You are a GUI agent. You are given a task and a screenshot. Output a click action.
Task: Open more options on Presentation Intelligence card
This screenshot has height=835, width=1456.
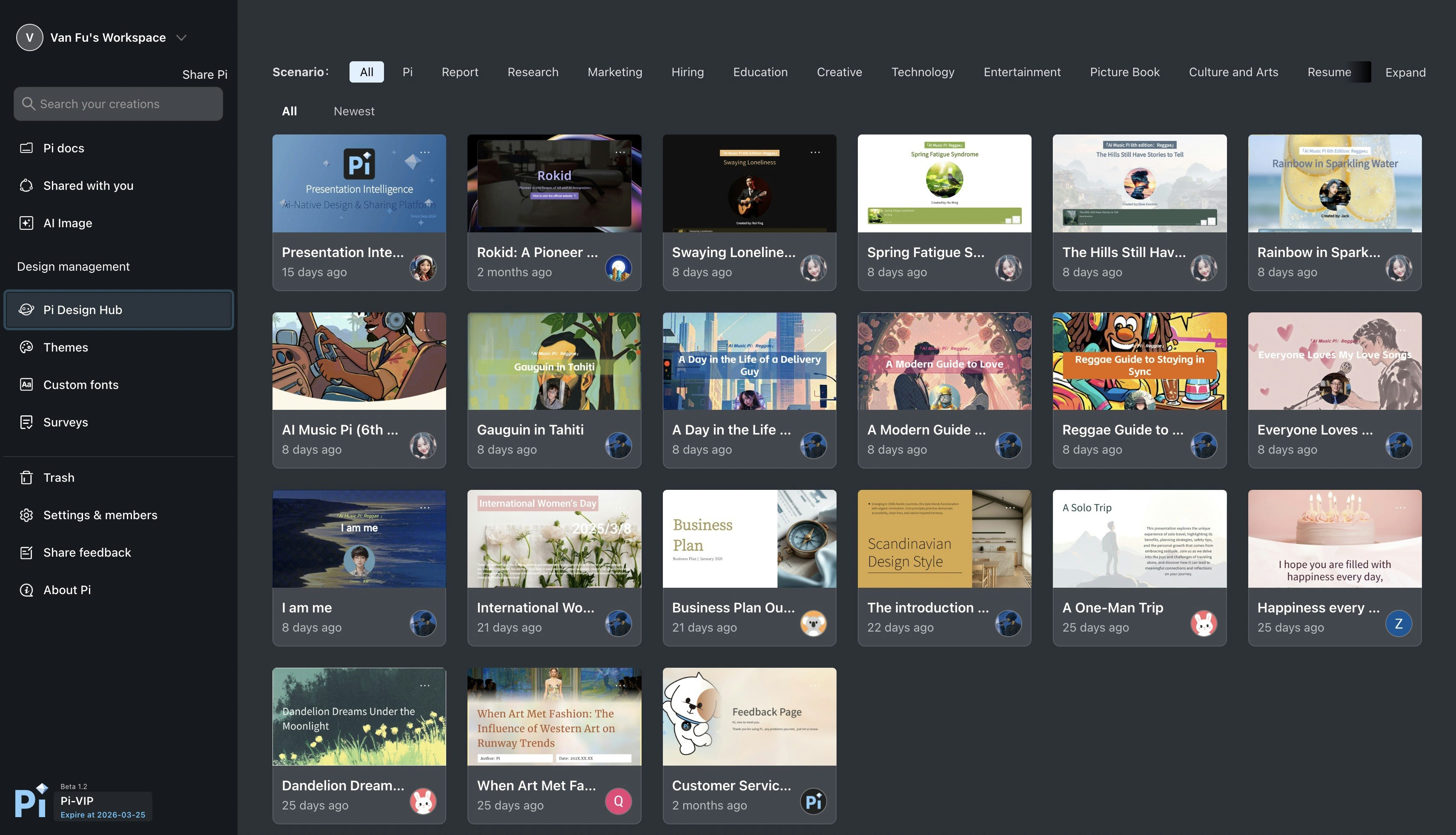click(424, 152)
